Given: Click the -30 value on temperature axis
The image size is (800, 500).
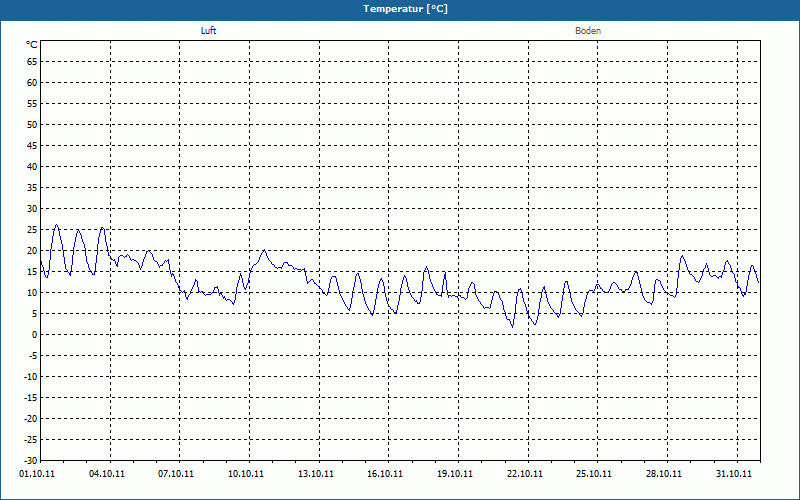Looking at the screenshot, I should tap(31, 461).
